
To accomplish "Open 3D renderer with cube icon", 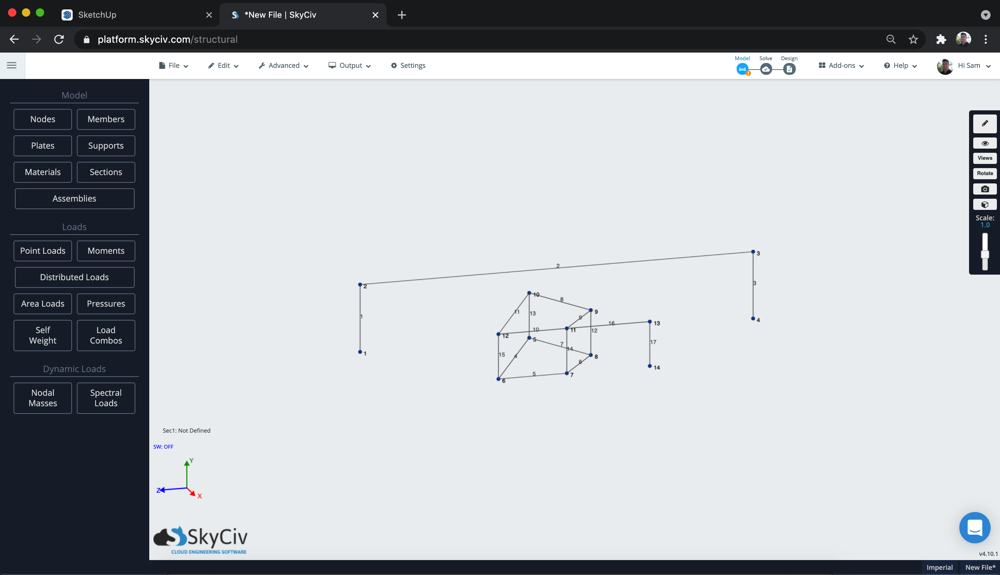I will pos(985,205).
